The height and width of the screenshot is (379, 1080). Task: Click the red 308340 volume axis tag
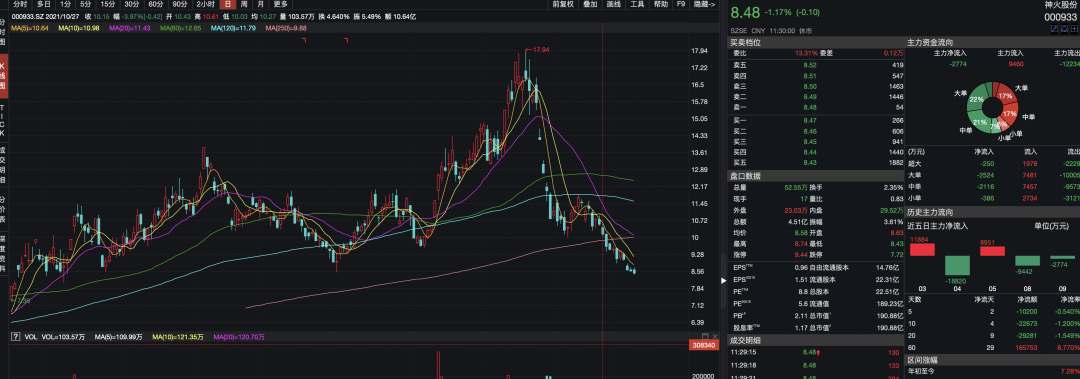click(x=703, y=345)
